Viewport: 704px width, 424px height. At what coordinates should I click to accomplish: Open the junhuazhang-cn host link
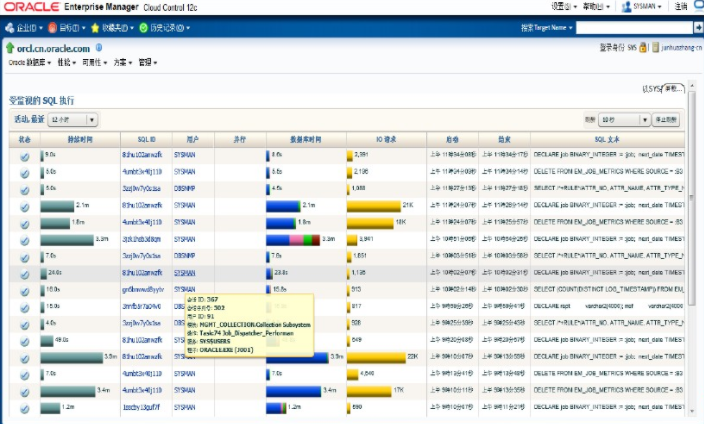(x=681, y=47)
